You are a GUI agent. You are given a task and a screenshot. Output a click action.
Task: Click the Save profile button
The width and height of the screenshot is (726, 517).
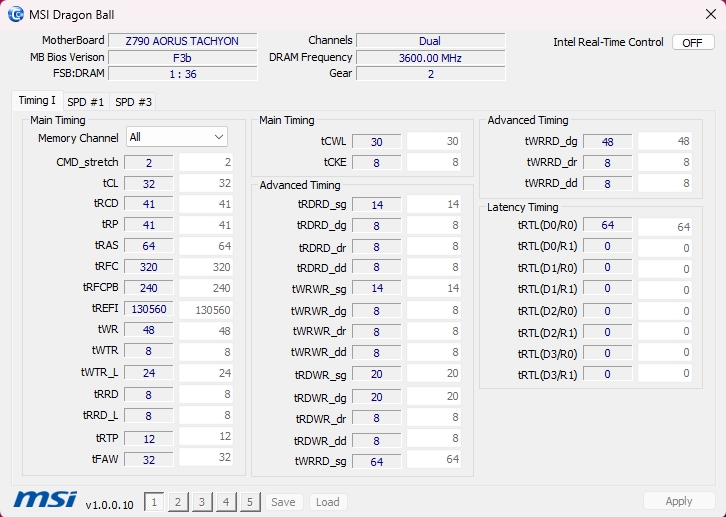[283, 502]
